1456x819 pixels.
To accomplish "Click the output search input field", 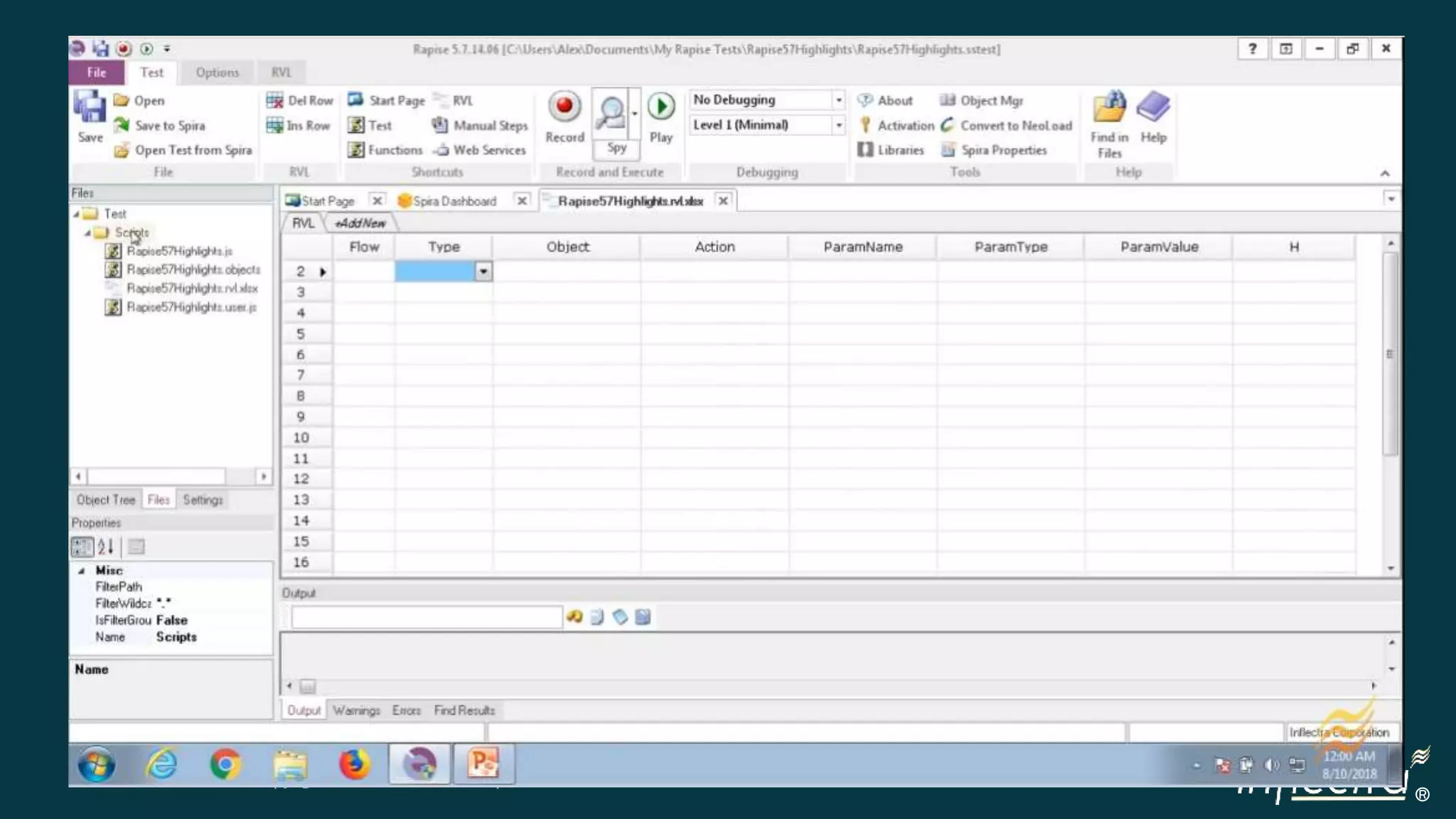I will (427, 617).
